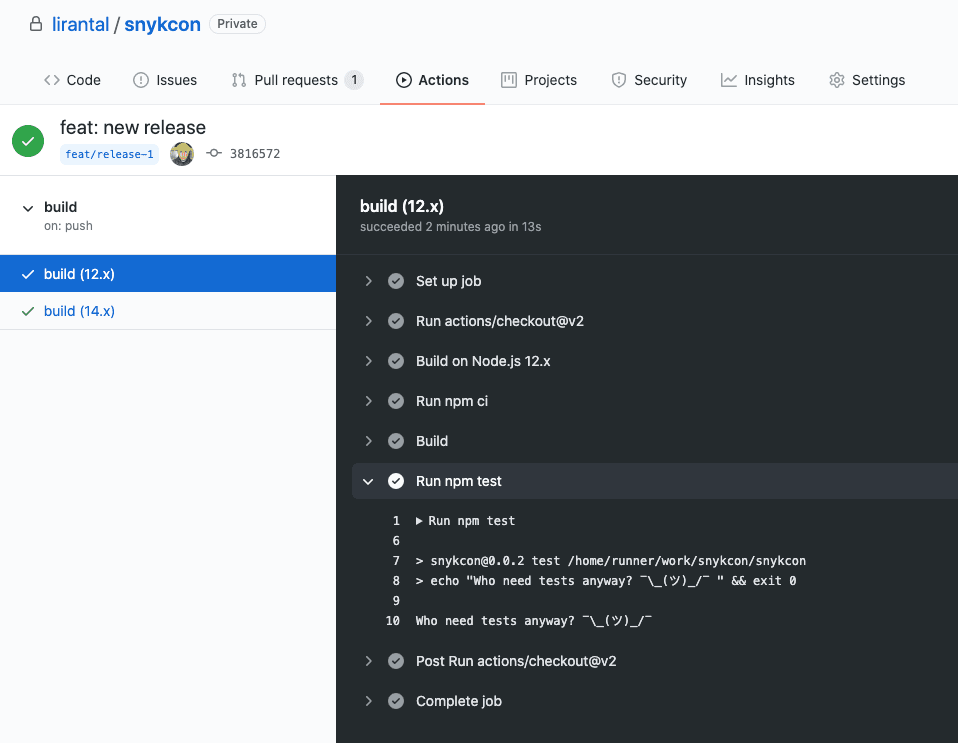Switch to the Pull requests tab

pyautogui.click(x=297, y=80)
